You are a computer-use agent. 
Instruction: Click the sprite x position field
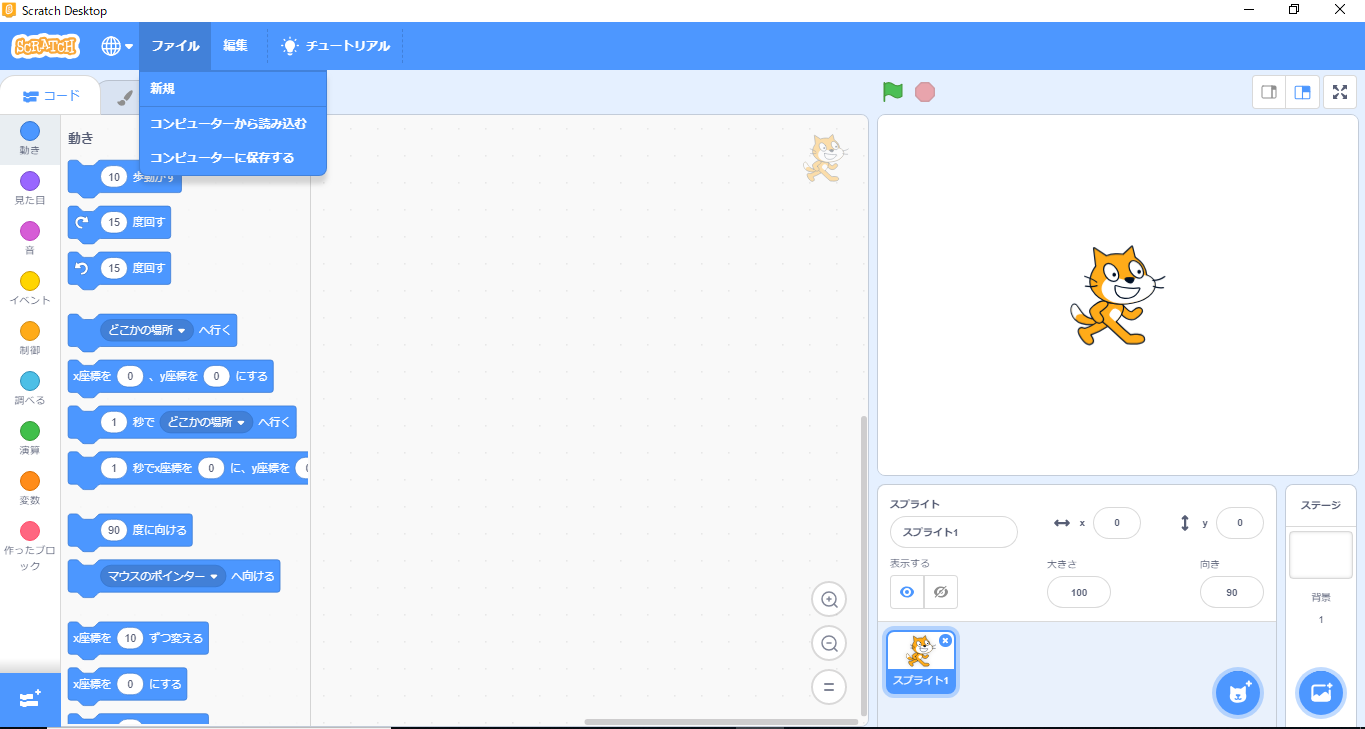pos(1117,523)
